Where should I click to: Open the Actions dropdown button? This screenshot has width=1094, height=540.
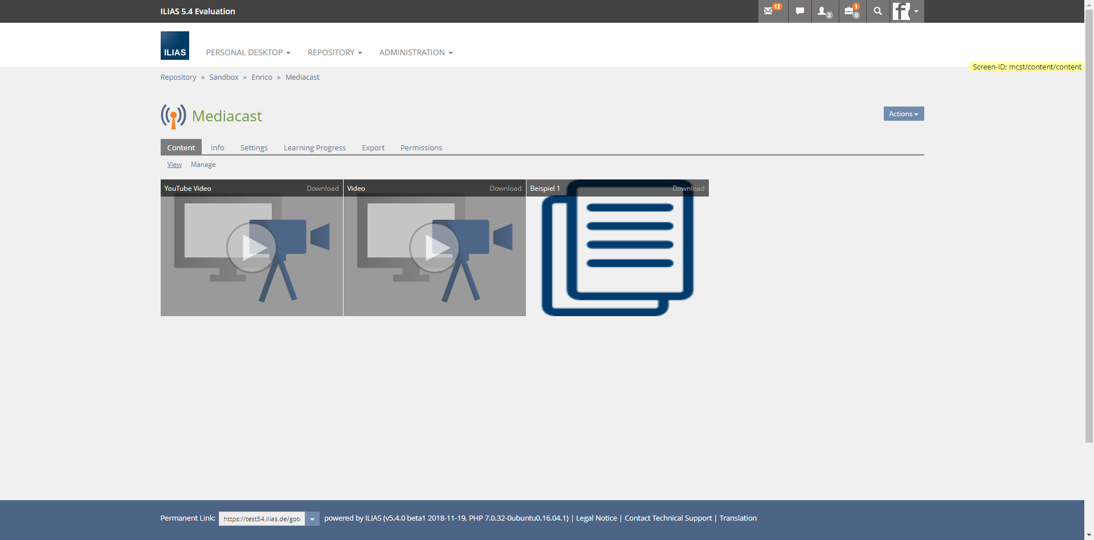(x=904, y=114)
